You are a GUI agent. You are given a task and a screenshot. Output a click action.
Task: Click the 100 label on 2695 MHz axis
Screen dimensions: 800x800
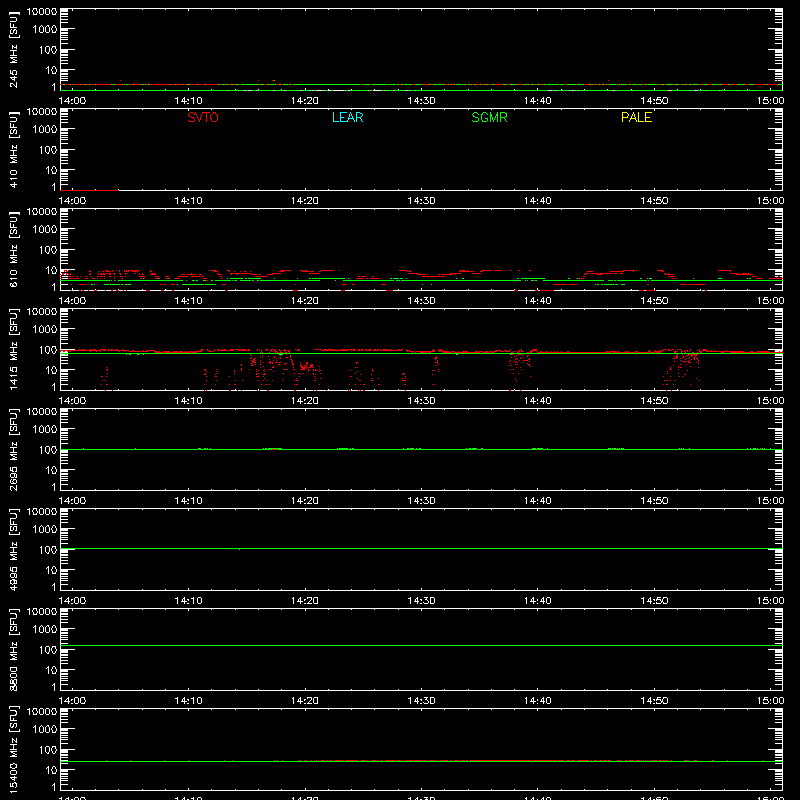click(x=48, y=450)
